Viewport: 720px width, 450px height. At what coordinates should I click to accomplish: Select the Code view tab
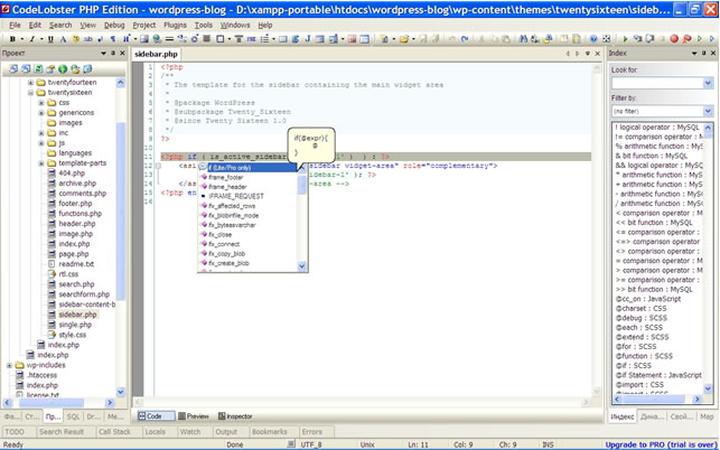click(156, 416)
